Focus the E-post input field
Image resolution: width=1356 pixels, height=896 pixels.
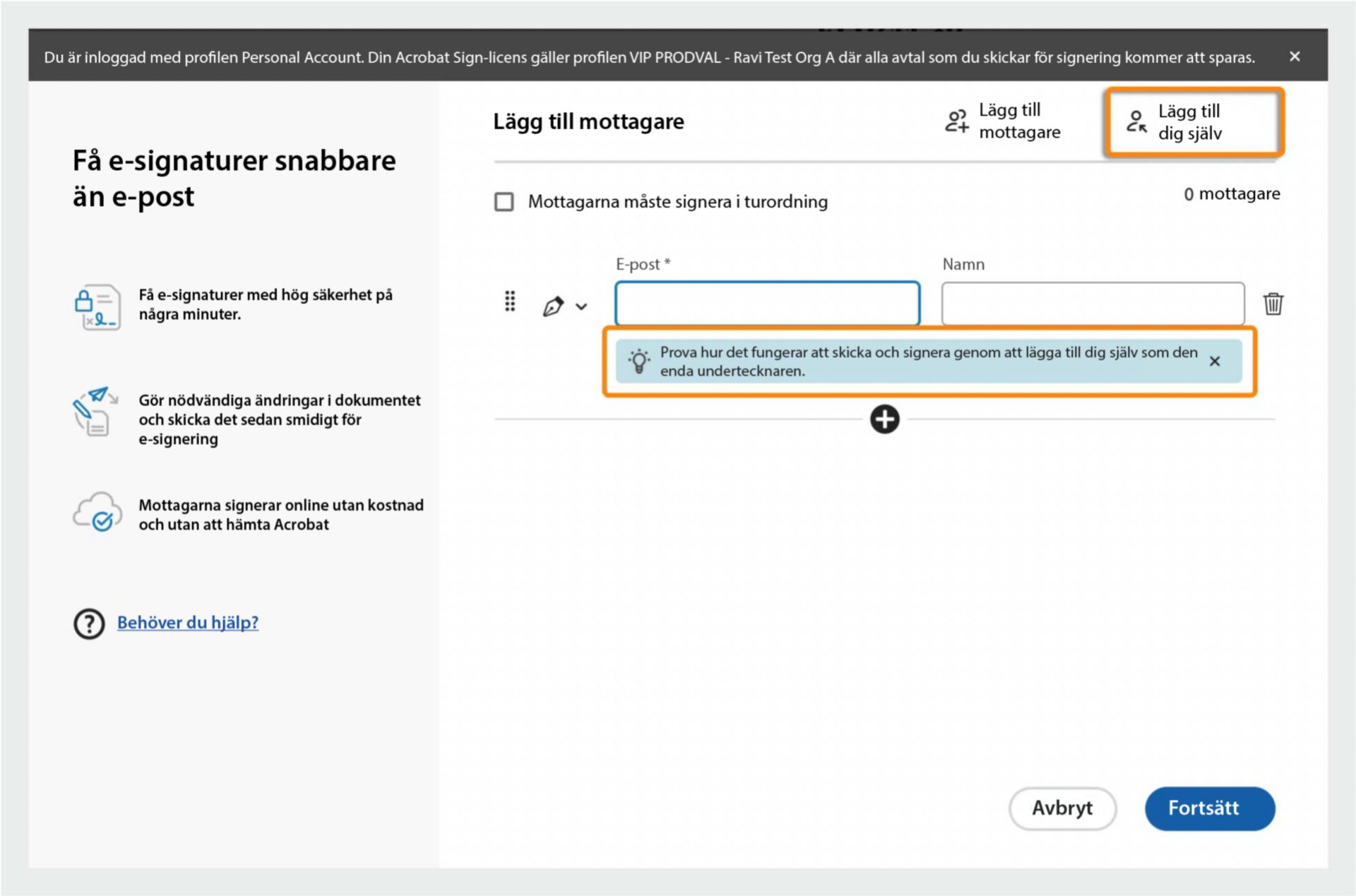pos(767,304)
